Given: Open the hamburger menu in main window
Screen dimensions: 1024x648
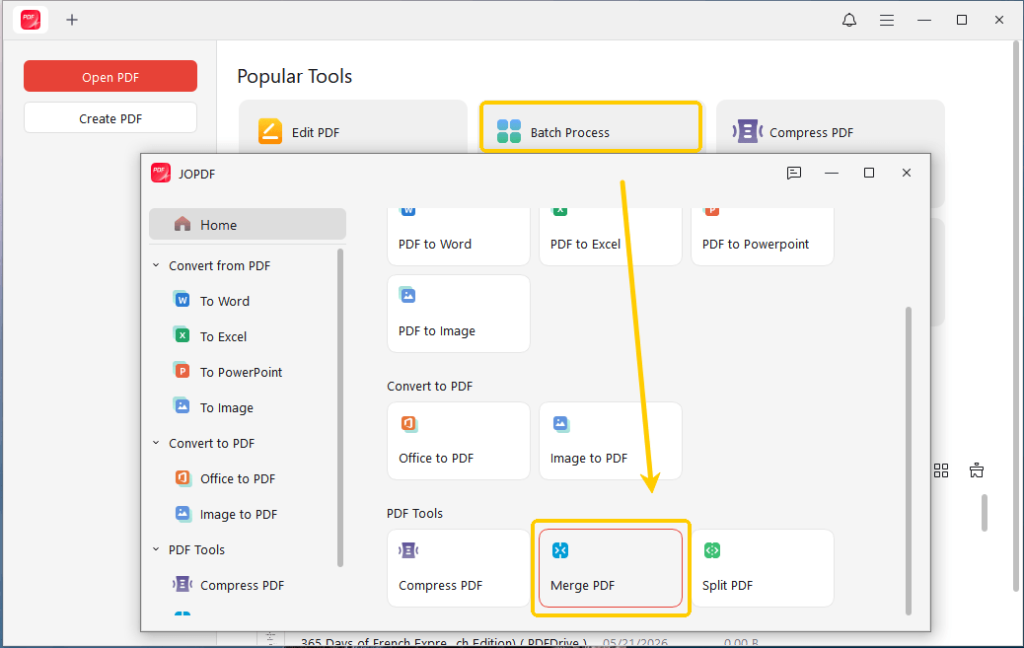Looking at the screenshot, I should tap(886, 20).
